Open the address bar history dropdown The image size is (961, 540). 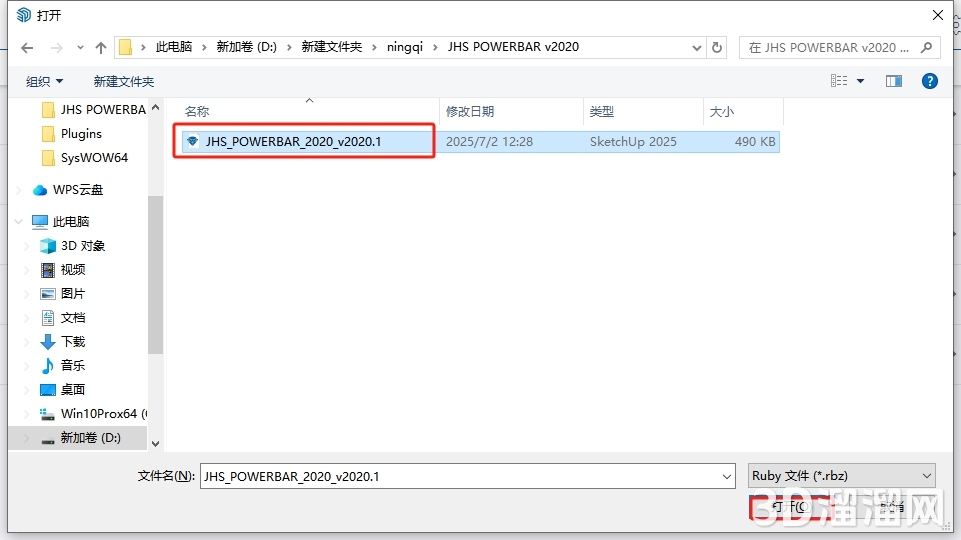(695, 47)
